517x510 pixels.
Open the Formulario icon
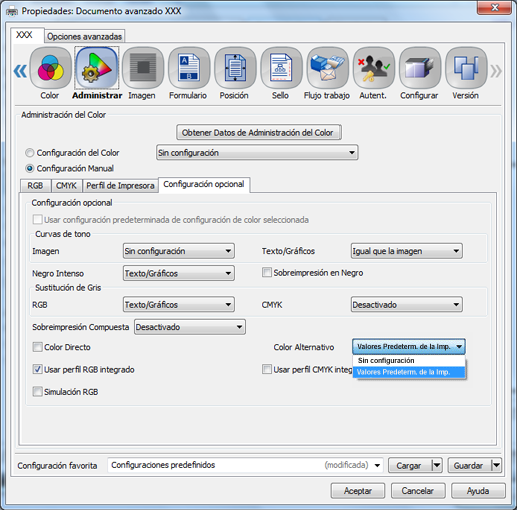[x=189, y=68]
